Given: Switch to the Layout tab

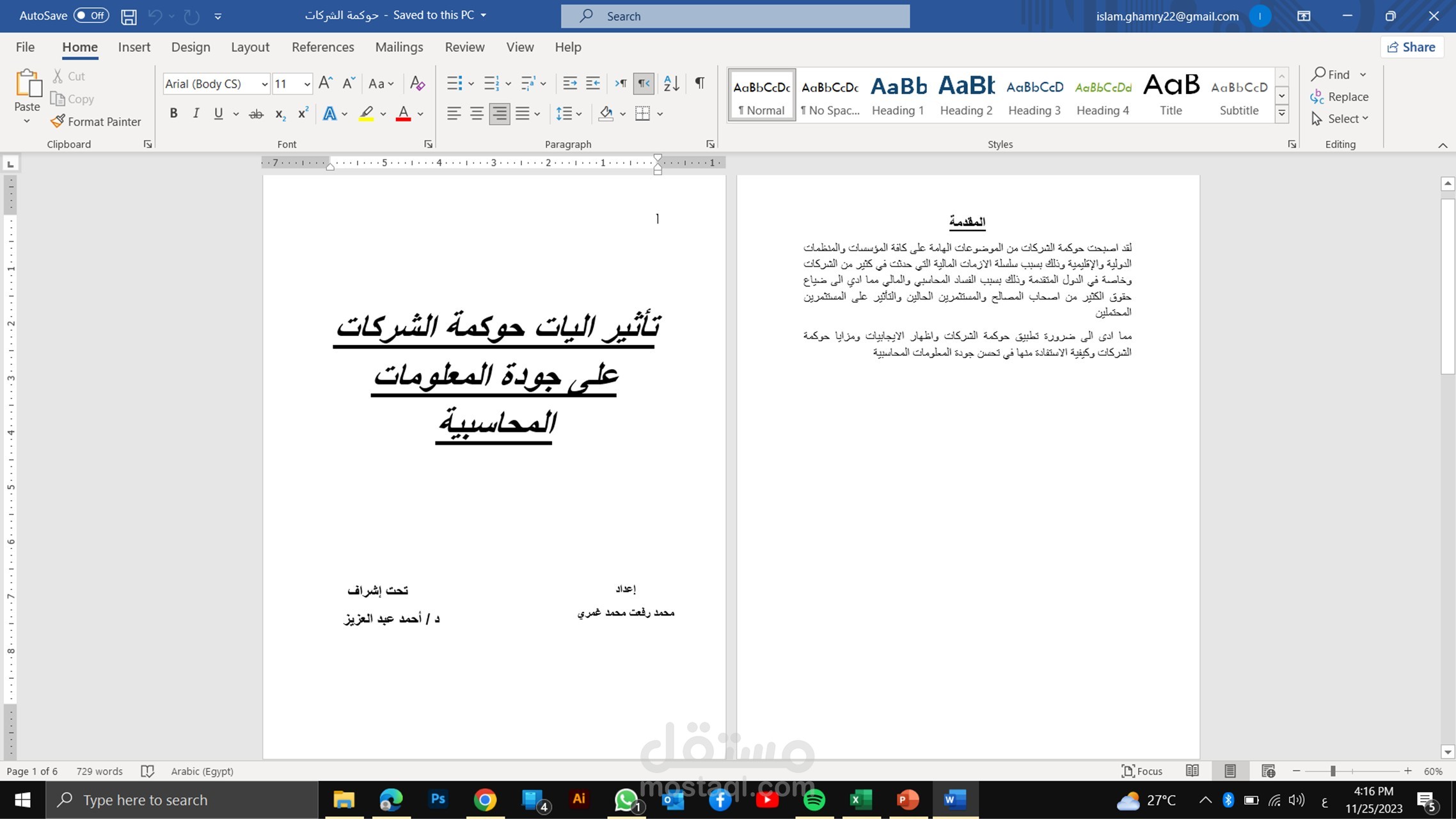Looking at the screenshot, I should [250, 47].
